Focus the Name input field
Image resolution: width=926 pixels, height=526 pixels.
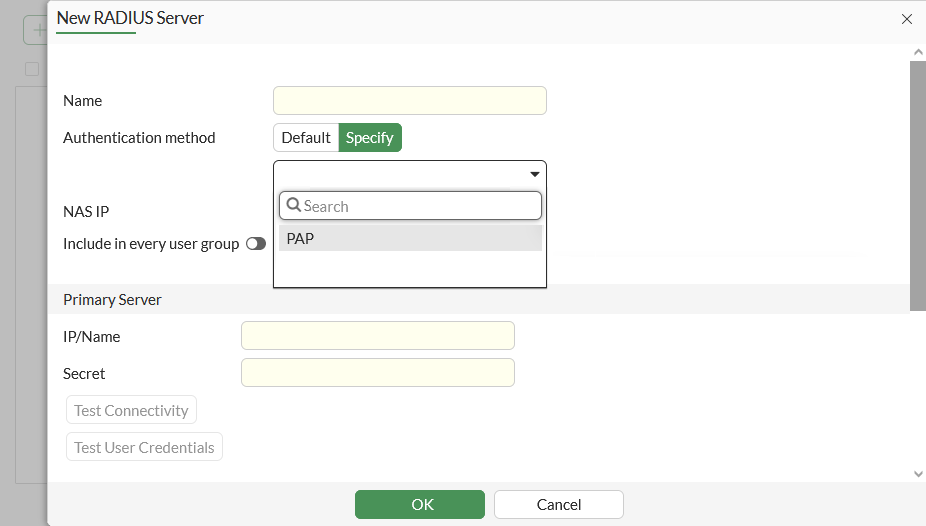409,101
